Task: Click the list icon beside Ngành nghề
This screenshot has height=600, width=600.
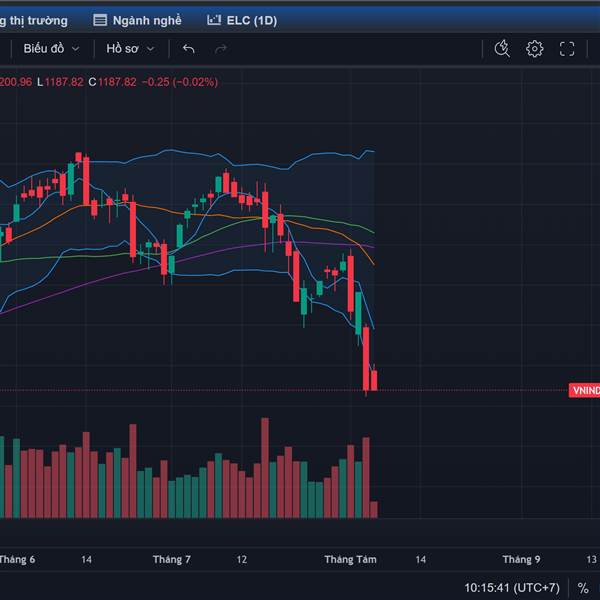Action: [100, 20]
